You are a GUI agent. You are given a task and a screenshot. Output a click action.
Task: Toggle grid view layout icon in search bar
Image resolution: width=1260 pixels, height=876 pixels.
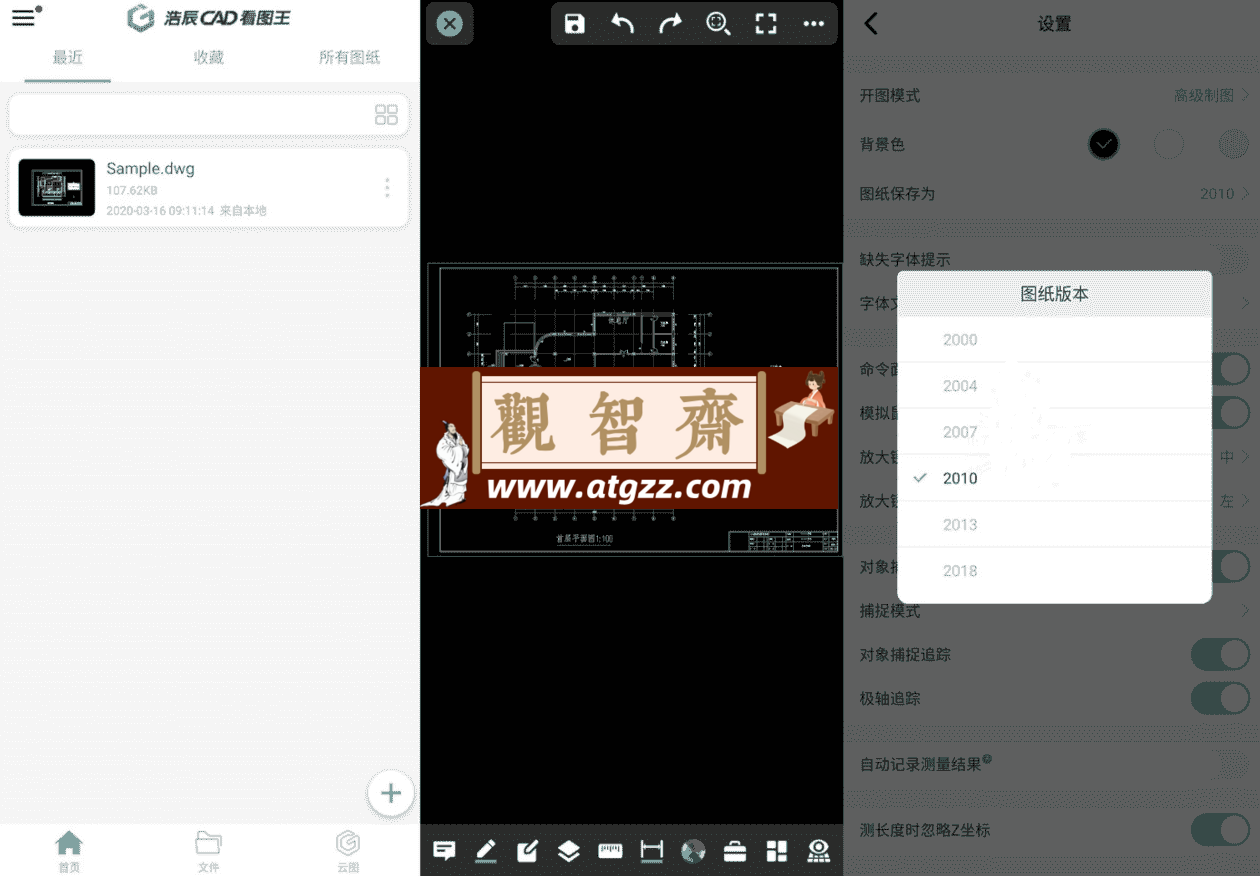386,115
